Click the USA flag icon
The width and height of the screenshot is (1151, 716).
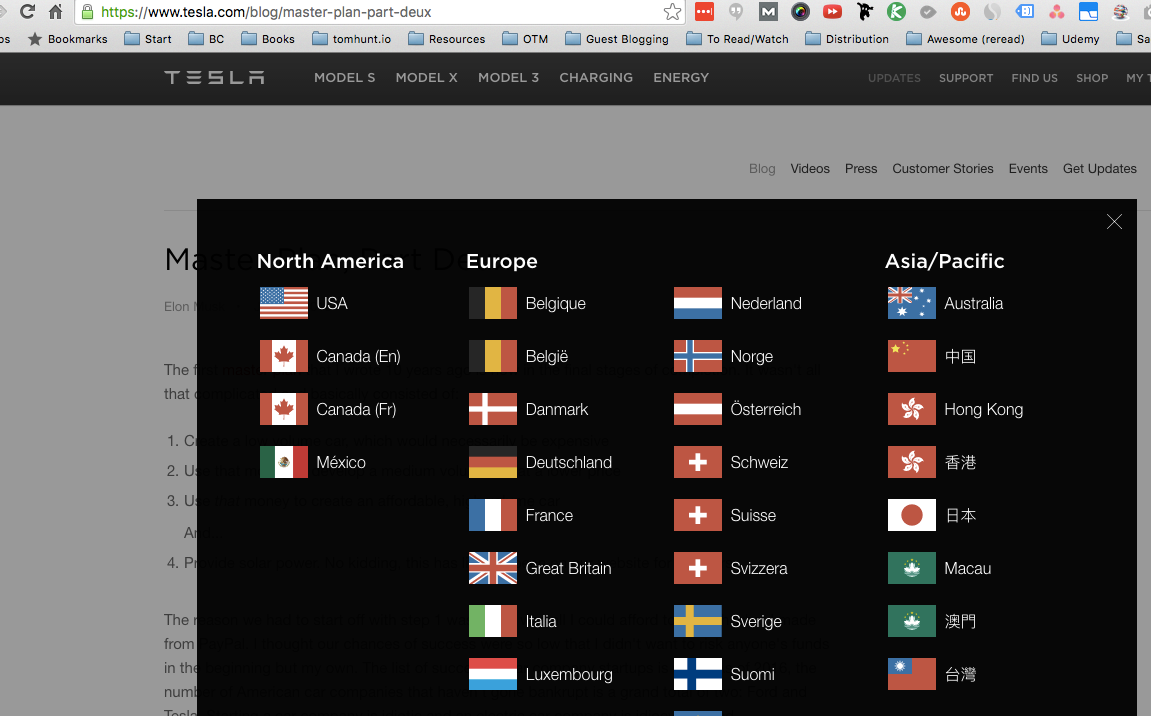click(283, 303)
